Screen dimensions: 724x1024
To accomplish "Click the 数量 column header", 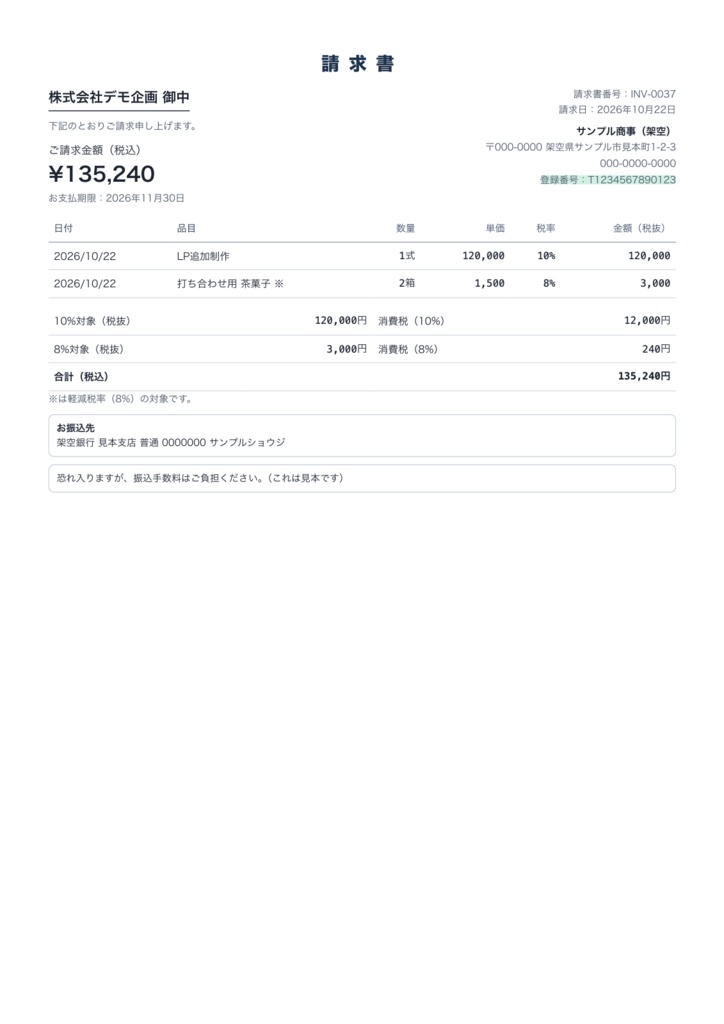I will (x=405, y=228).
